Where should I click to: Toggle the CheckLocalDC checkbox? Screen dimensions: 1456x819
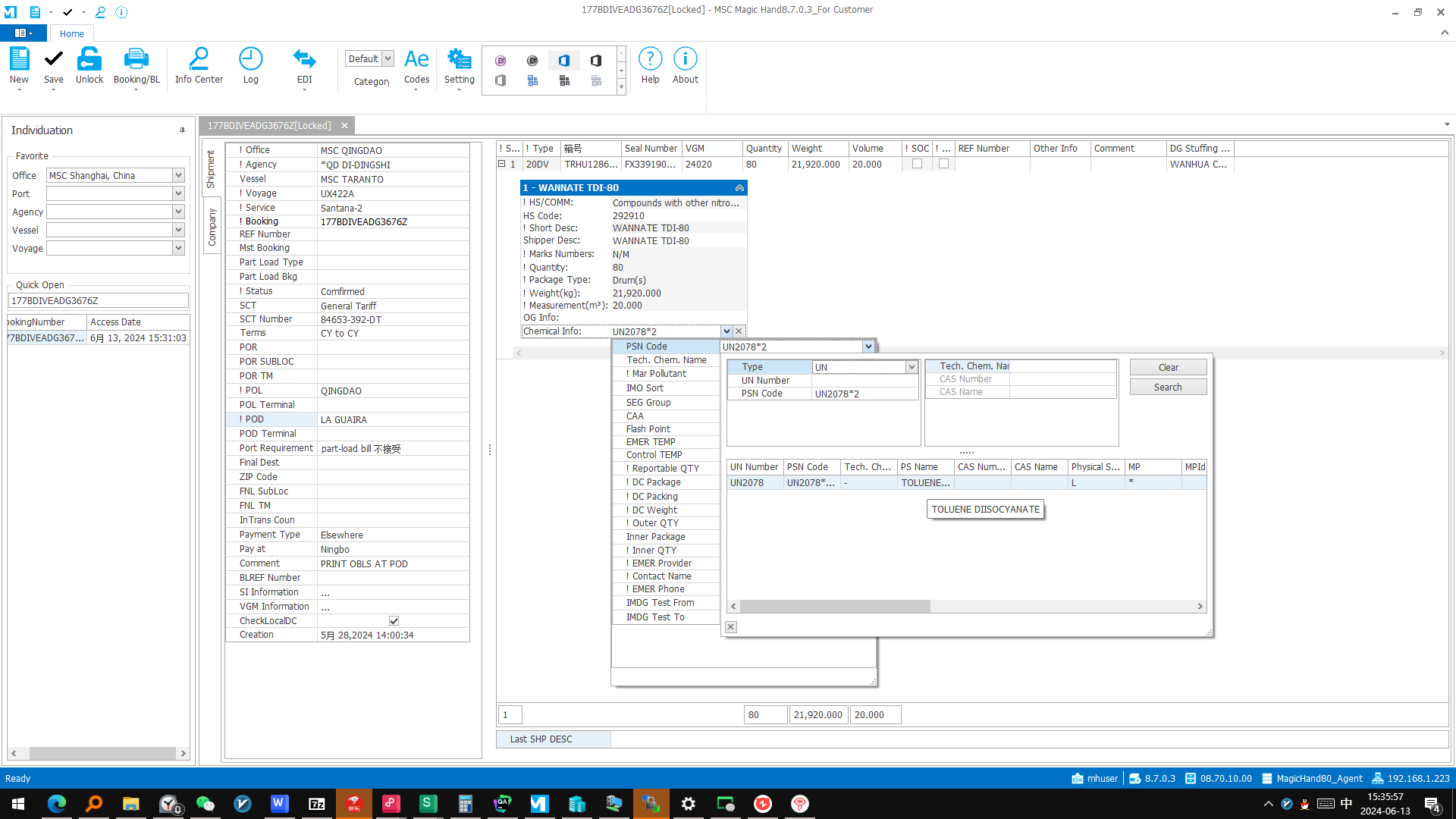[394, 621]
